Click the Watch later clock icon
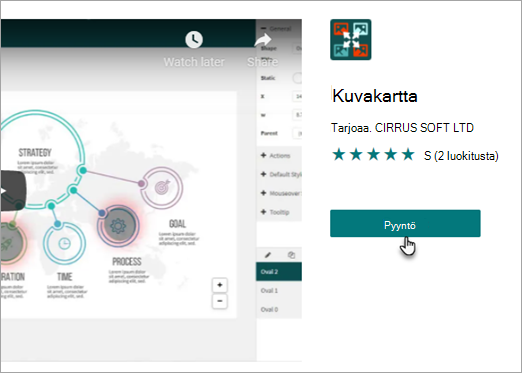 point(194,39)
